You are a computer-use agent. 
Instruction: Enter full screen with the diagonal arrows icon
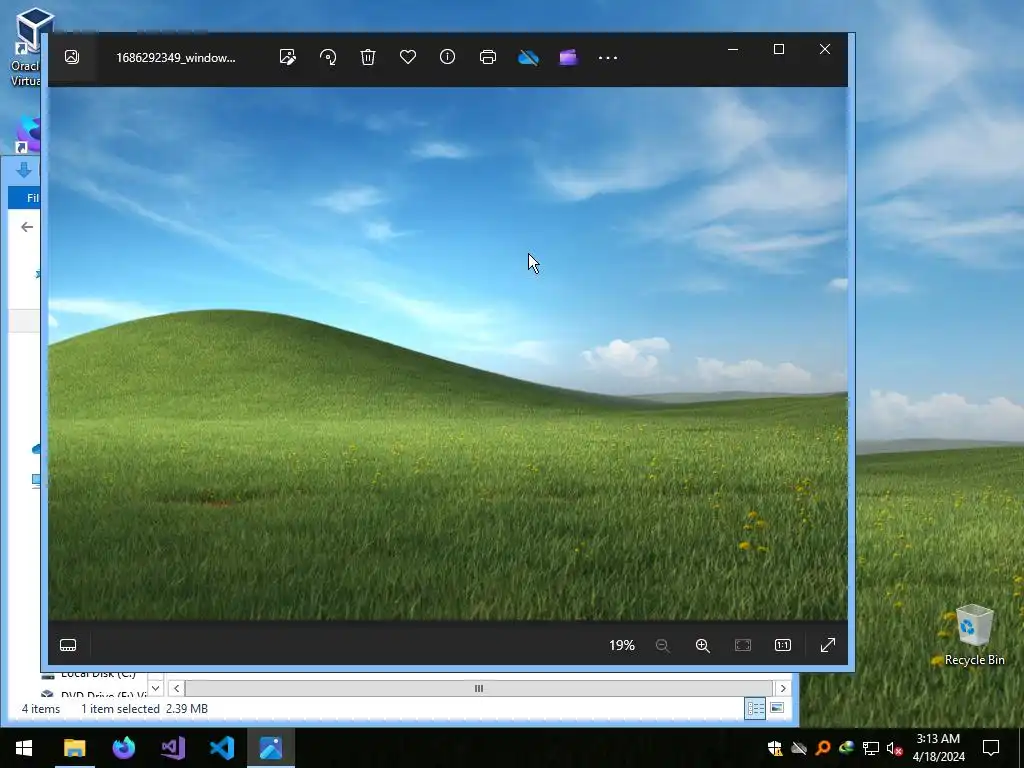tap(827, 645)
